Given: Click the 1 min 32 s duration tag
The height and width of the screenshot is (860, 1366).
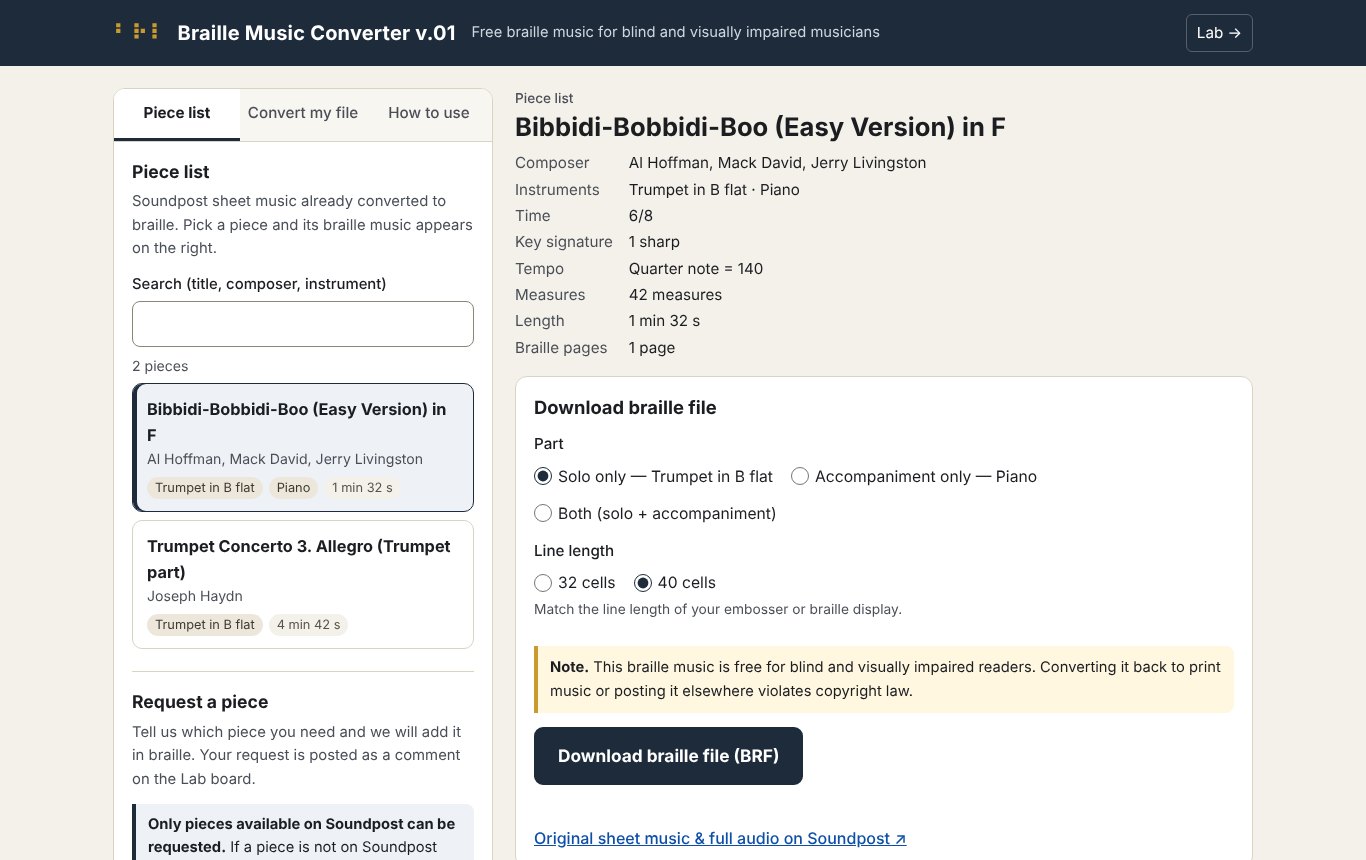Looking at the screenshot, I should (362, 488).
